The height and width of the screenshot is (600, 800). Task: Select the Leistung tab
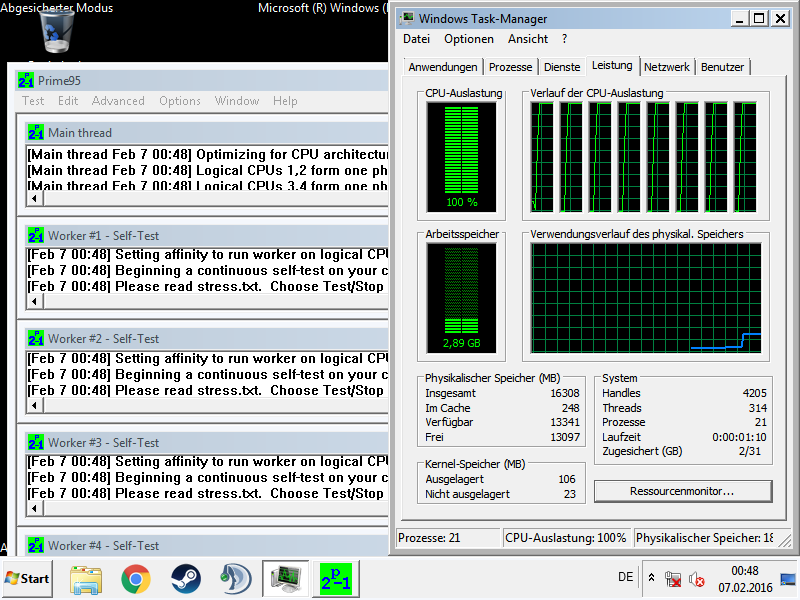(x=612, y=65)
